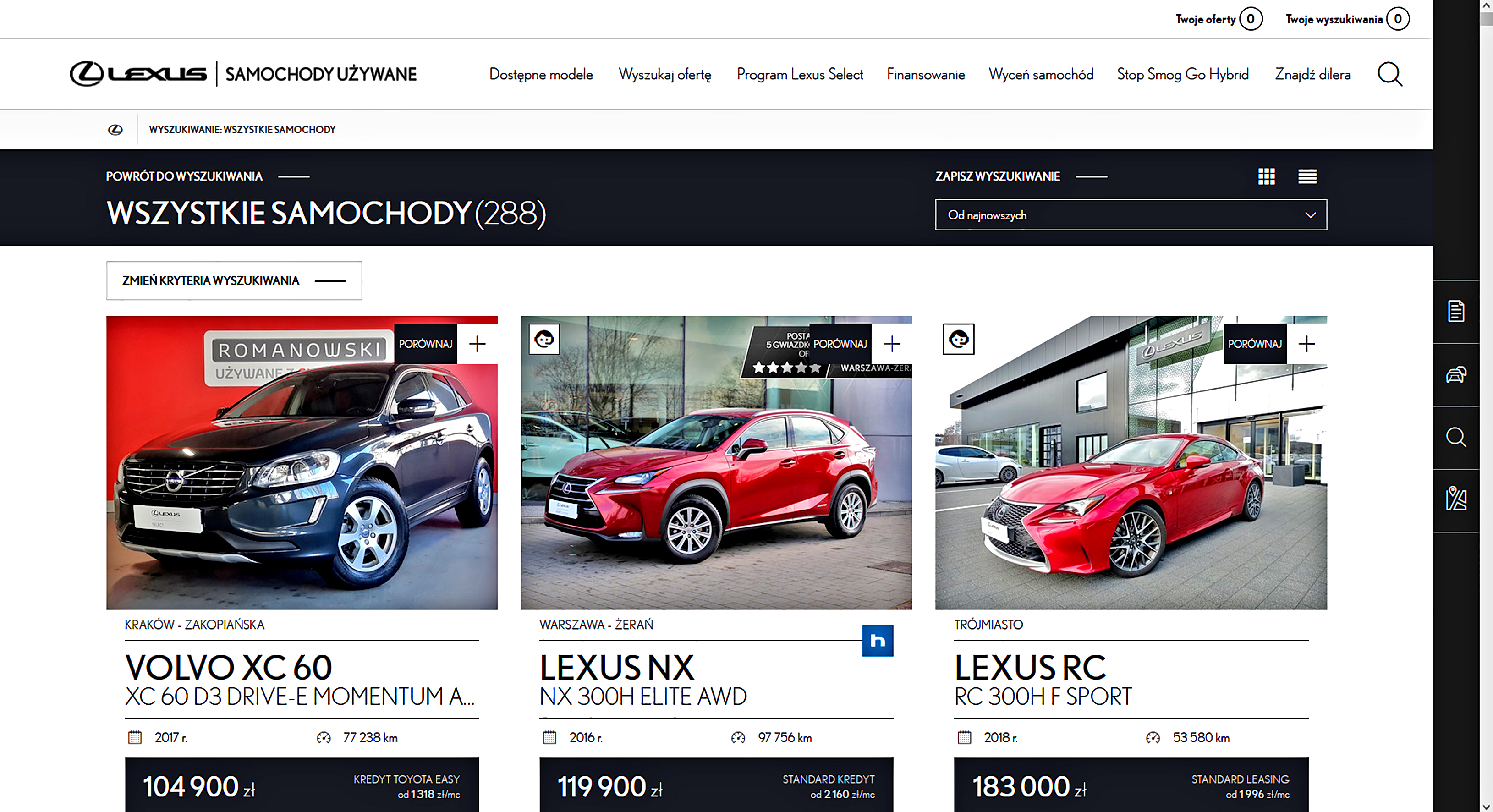Open the 'Od najnowszych' sort dropdown
Image resolution: width=1493 pixels, height=812 pixels.
[1130, 215]
